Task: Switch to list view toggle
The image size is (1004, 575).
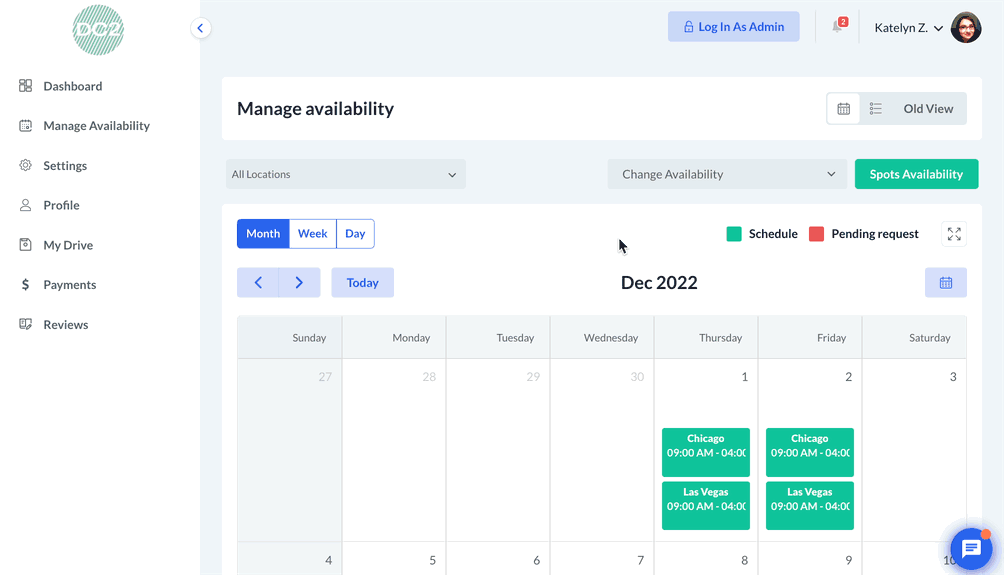Action: pyautogui.click(x=875, y=109)
